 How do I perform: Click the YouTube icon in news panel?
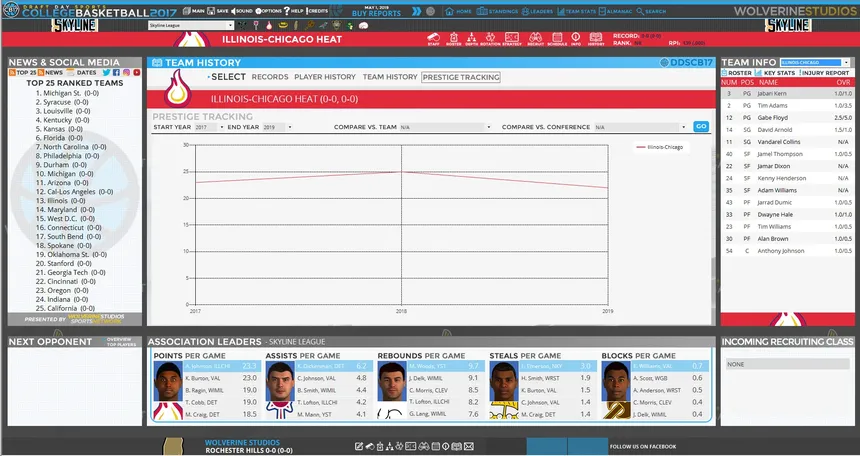[137, 72]
